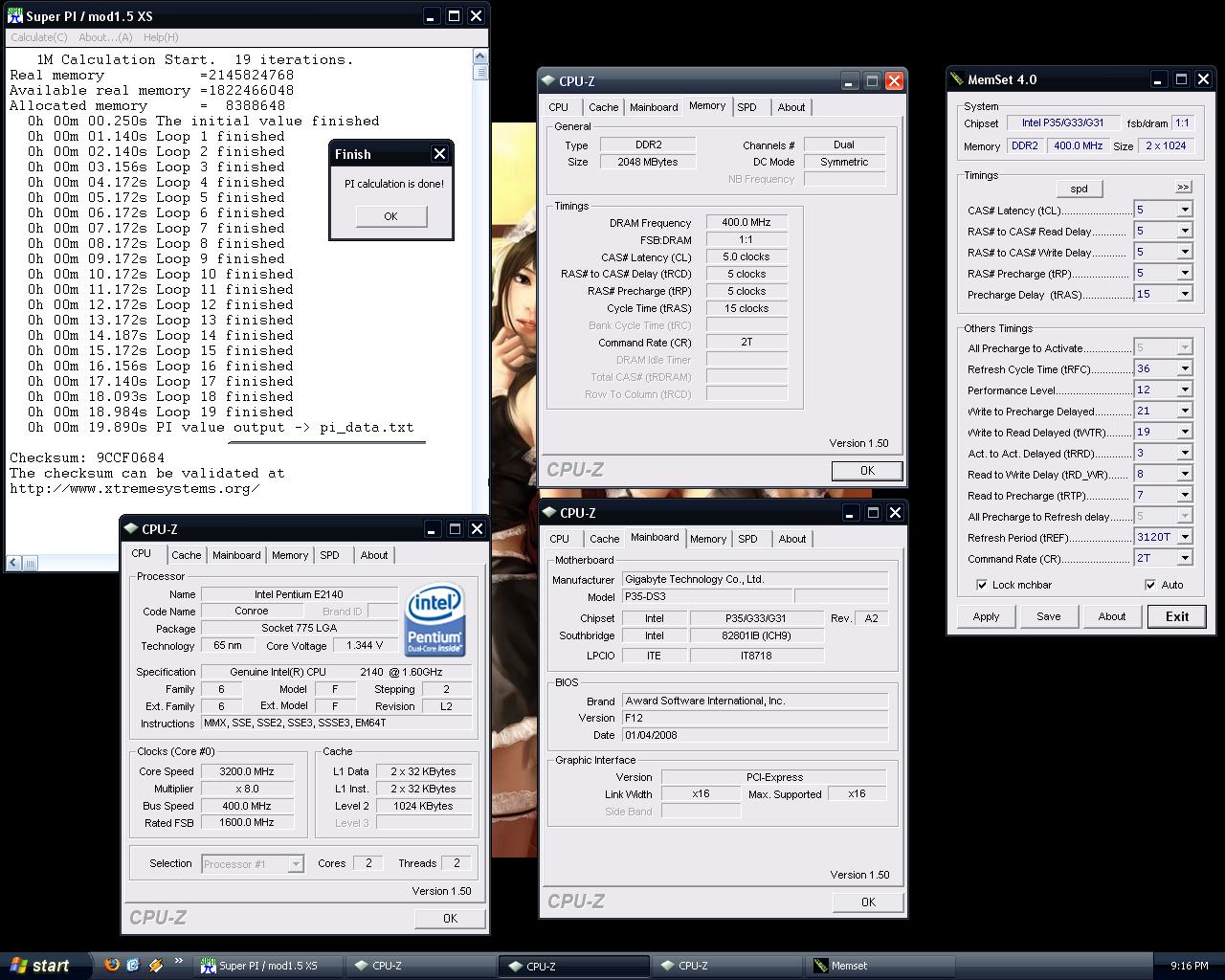Activate the Memset taskbar button
Viewport: 1225px width, 980px height.
tap(880, 966)
